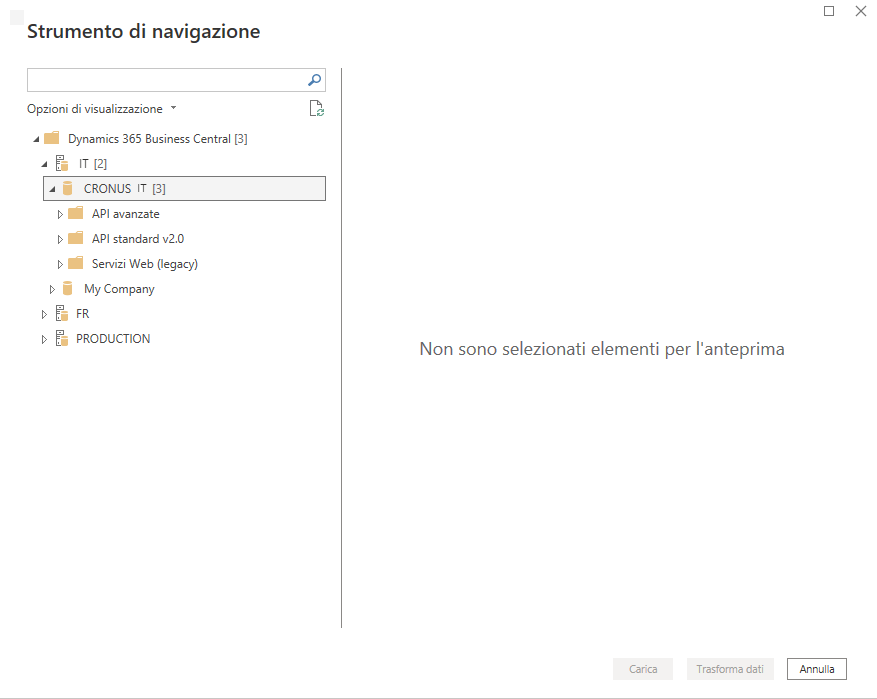Click the Annulla button

(817, 669)
